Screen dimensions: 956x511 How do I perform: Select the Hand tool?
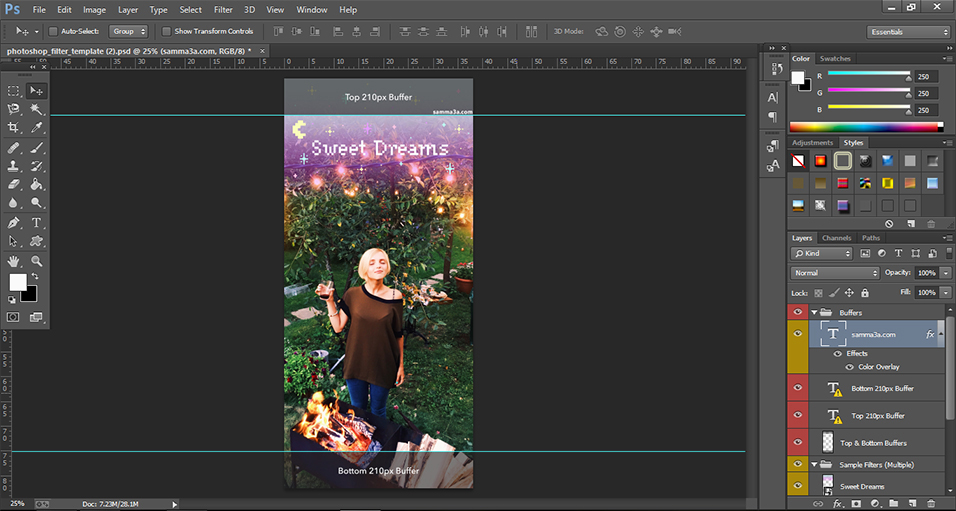[14, 261]
